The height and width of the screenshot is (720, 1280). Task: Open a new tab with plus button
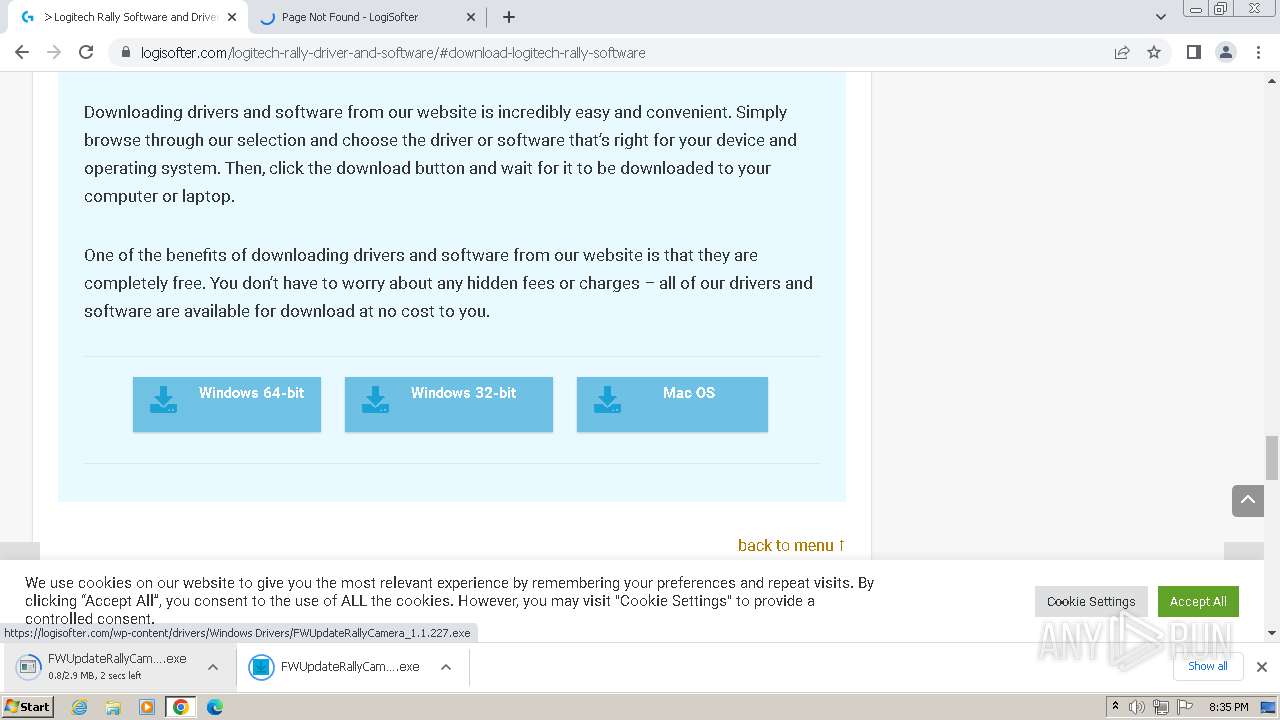point(509,17)
